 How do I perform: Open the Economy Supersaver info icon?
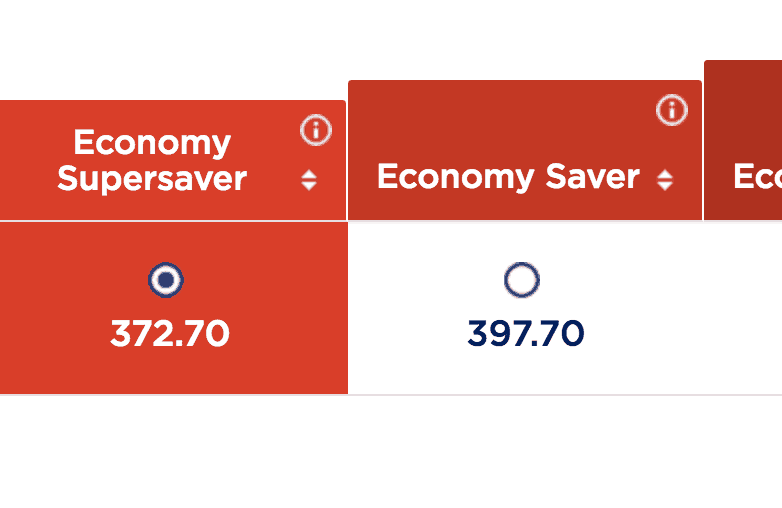316,129
